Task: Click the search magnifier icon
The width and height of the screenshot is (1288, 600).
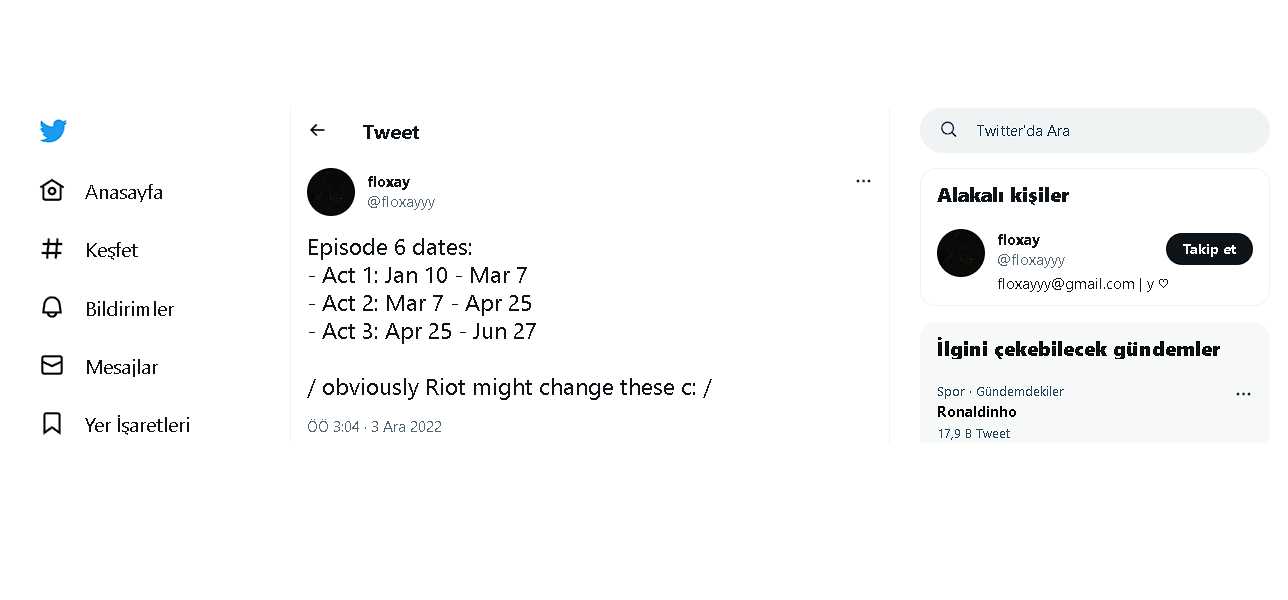Action: click(x=949, y=130)
